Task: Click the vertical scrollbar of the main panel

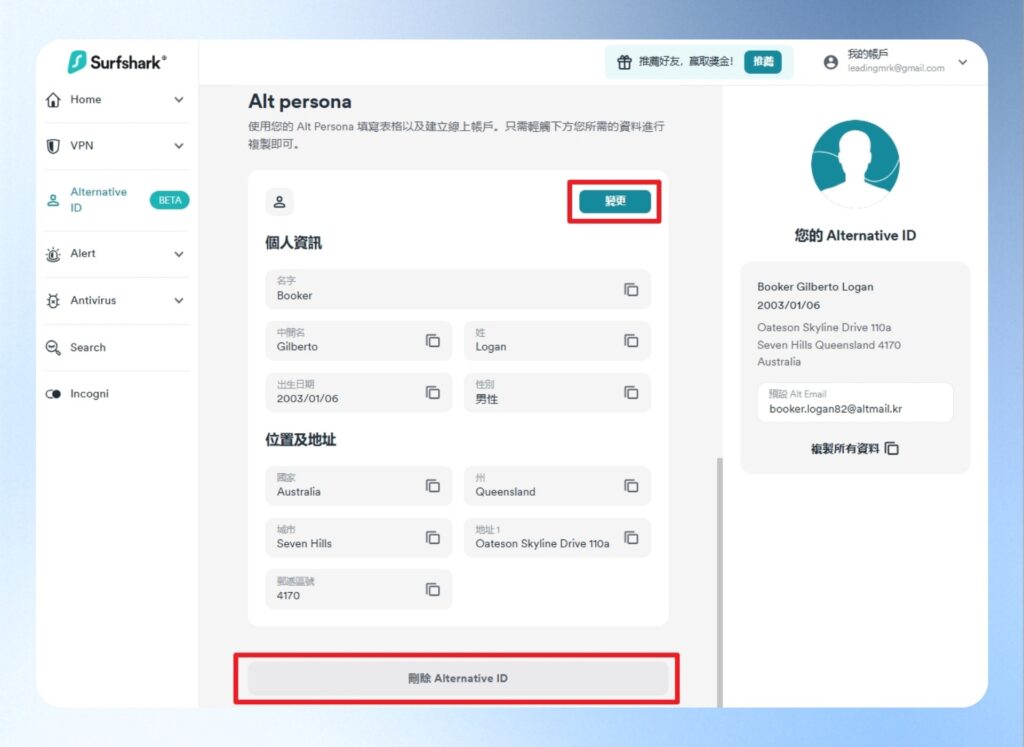Action: click(x=720, y=581)
